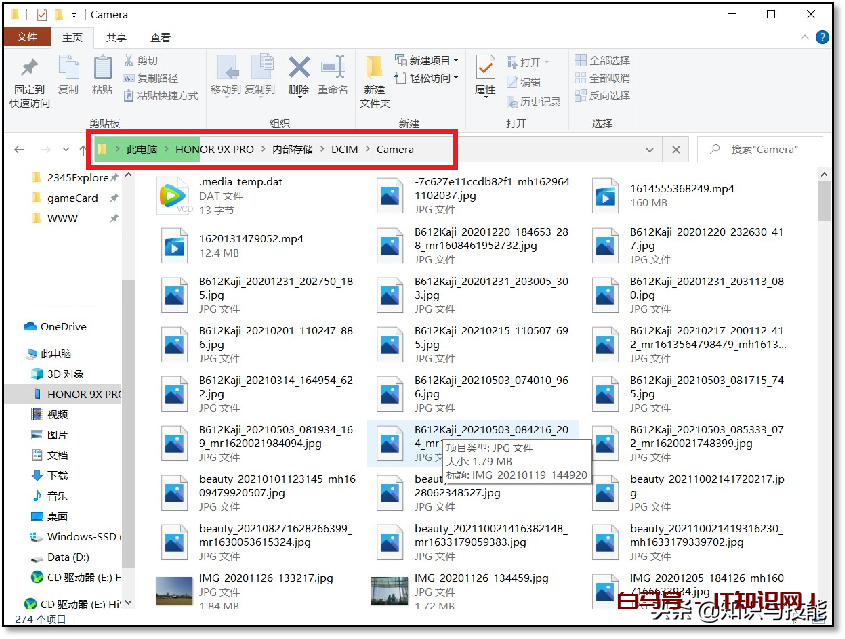Screen dimensions: 845x639
Task: Select HONOR 9X PRO in the navigation pane
Action: pos(82,394)
